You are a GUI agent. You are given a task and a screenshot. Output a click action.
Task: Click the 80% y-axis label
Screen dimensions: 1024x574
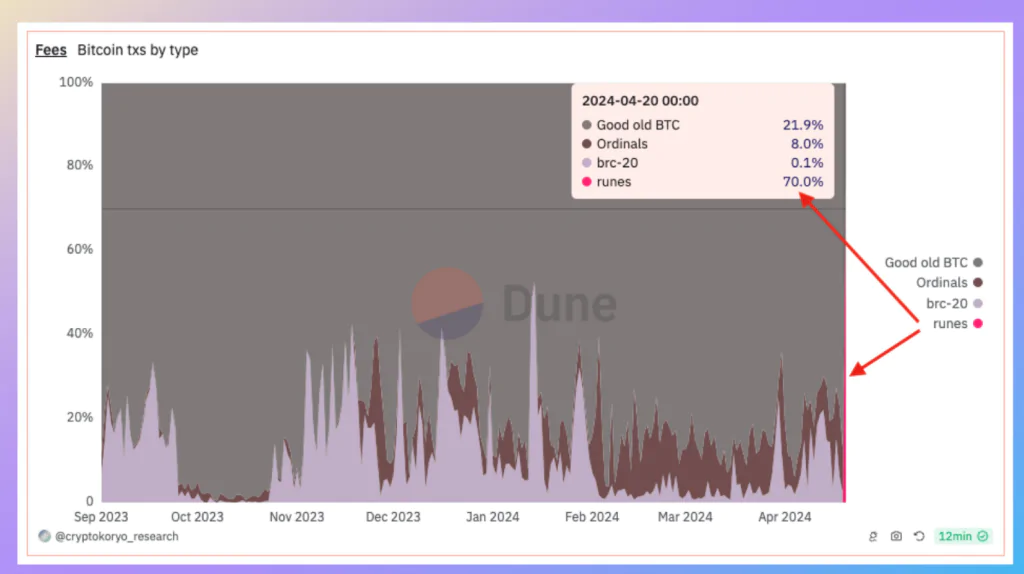[x=80, y=165]
